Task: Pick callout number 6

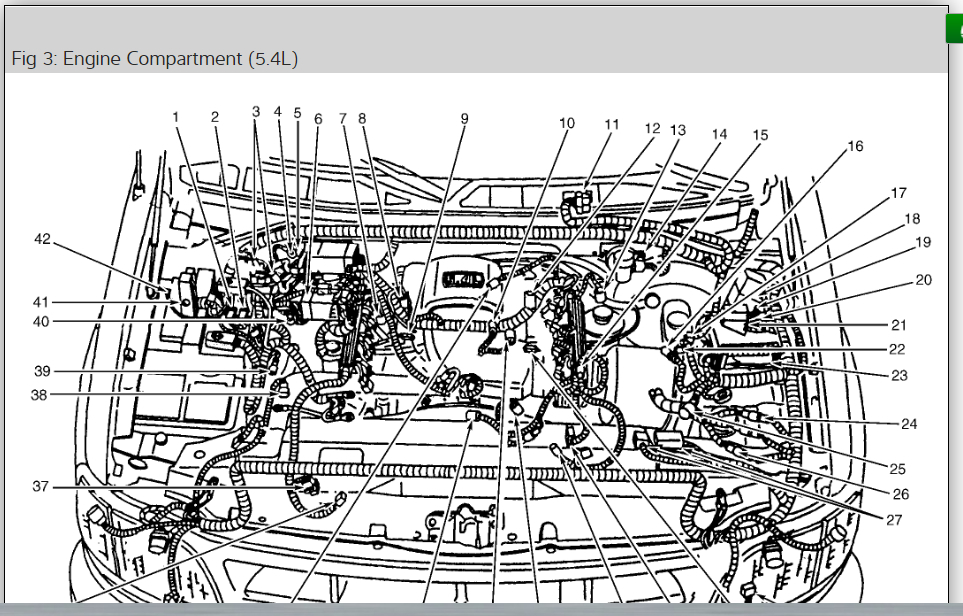Action: pyautogui.click(x=318, y=119)
